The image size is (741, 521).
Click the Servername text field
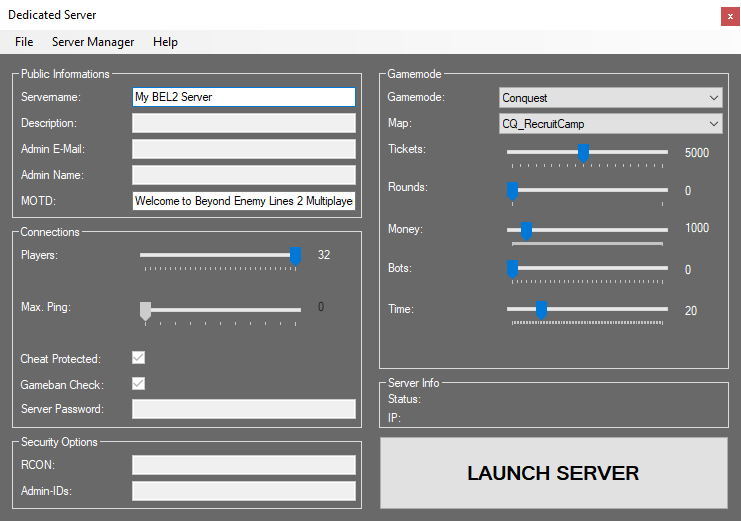[x=243, y=97]
